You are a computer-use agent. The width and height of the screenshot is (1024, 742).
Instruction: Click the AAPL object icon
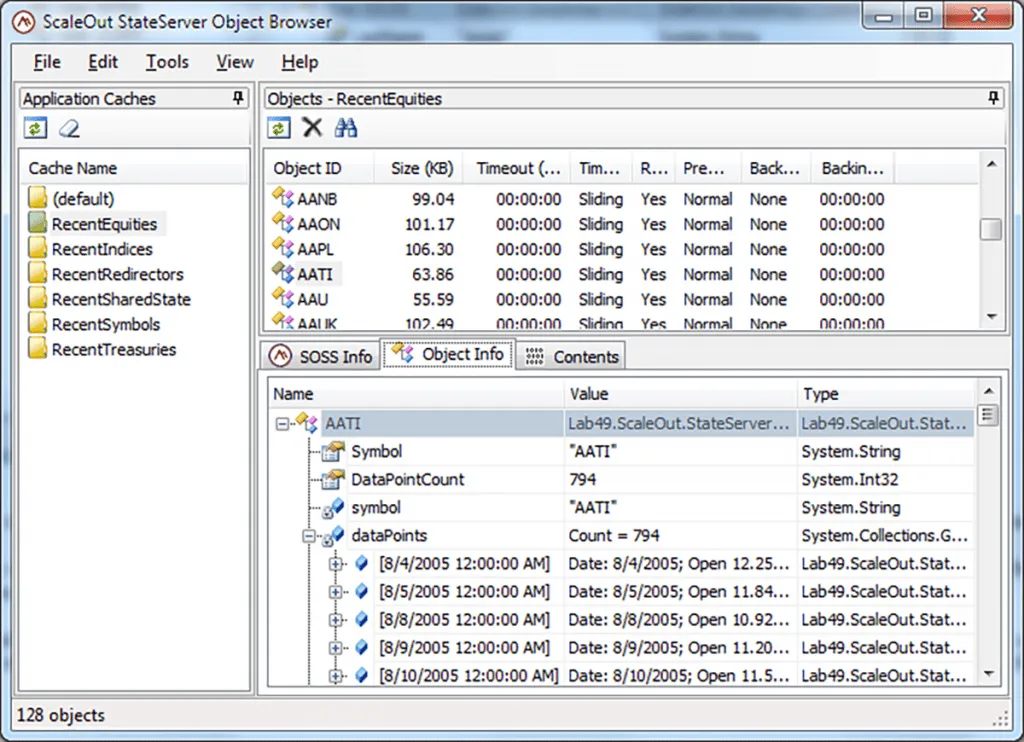[283, 248]
